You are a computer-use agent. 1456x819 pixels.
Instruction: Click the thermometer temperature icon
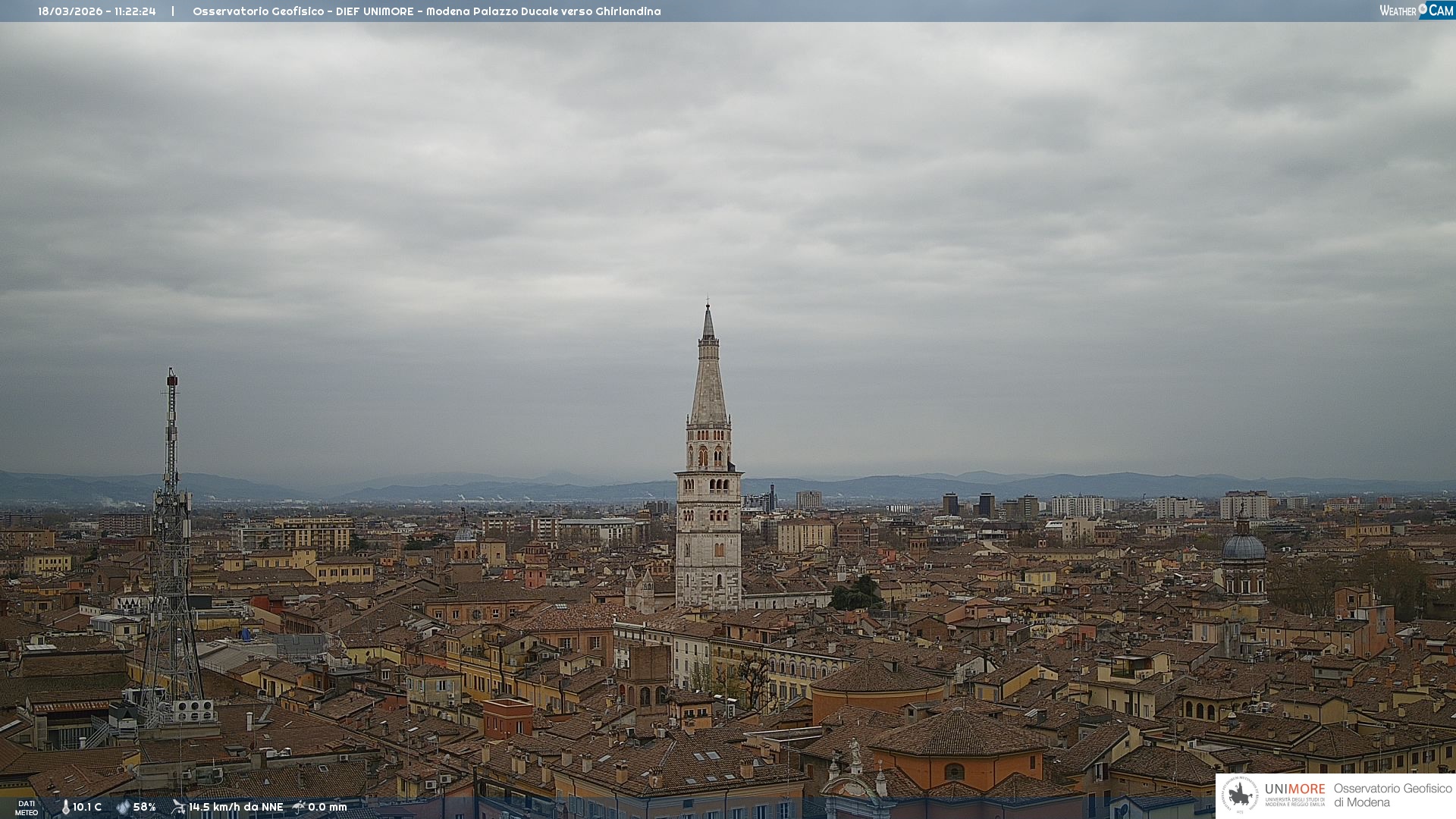pyautogui.click(x=65, y=807)
